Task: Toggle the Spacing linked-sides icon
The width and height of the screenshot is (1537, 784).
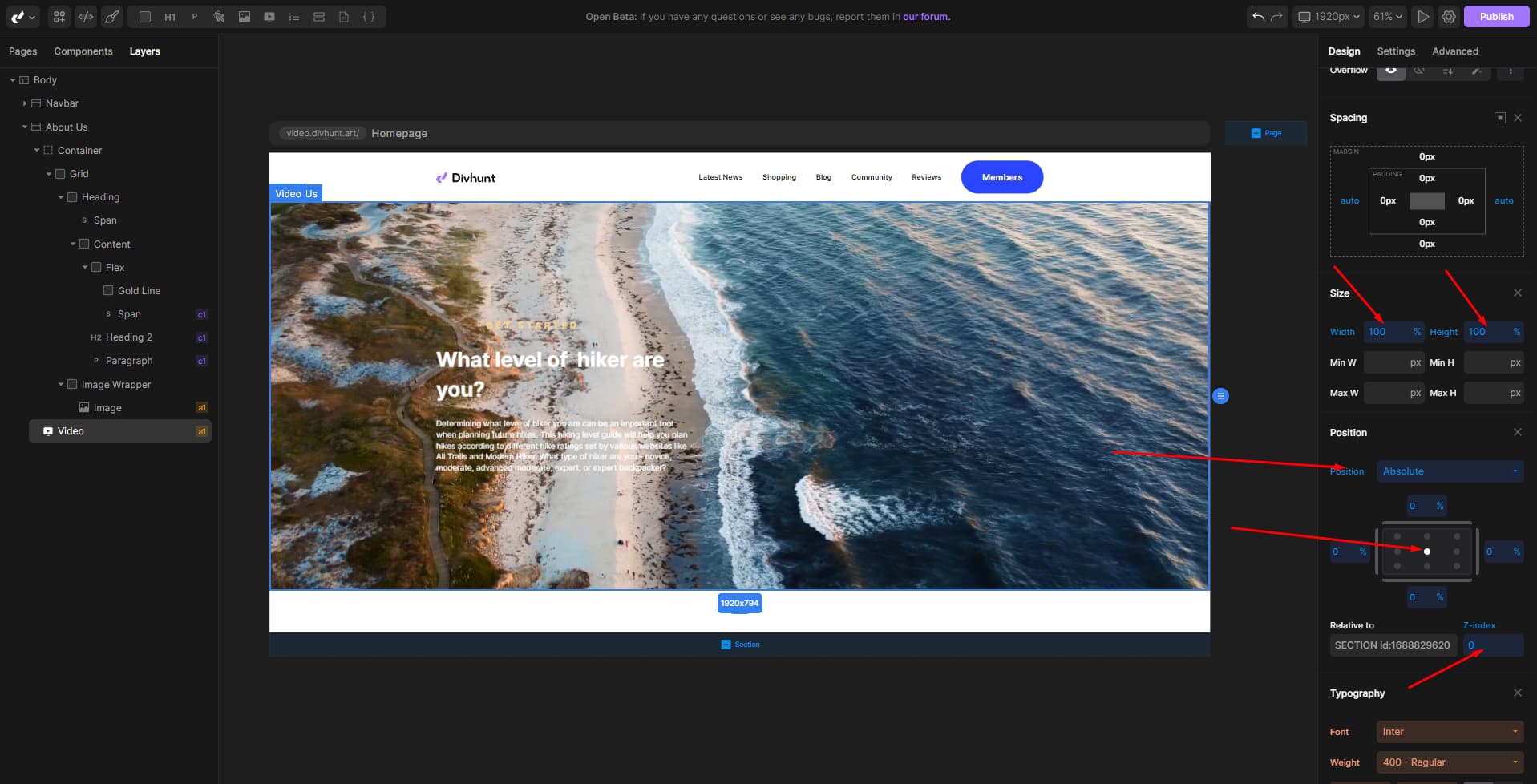Action: click(x=1499, y=118)
